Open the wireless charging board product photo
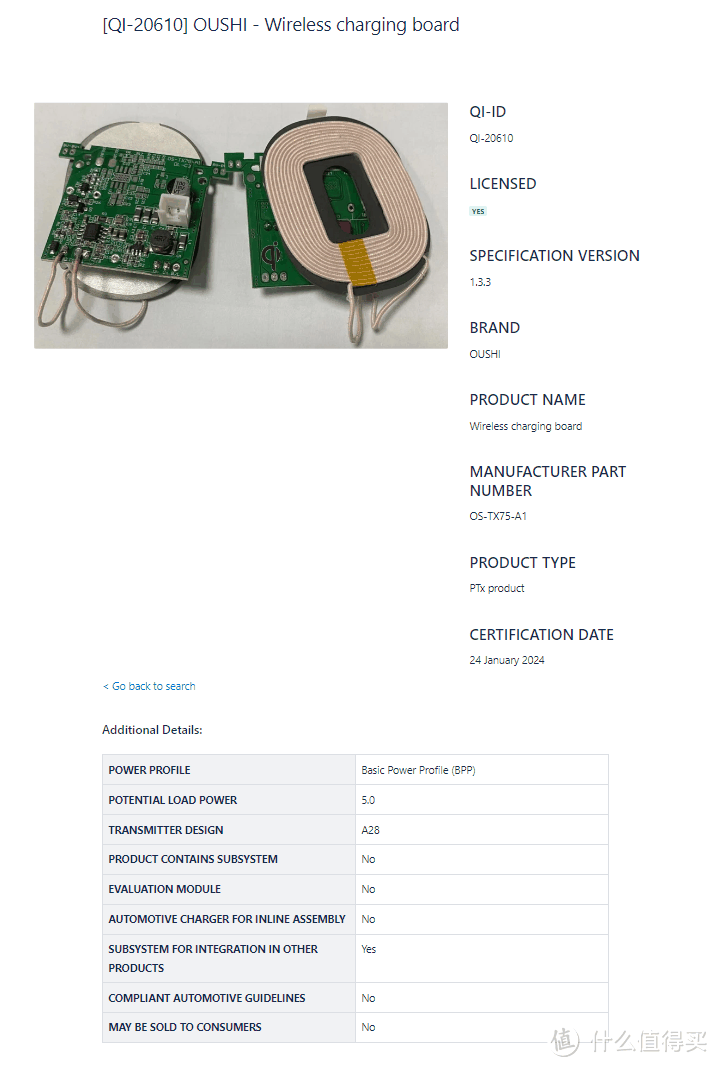717x1067 pixels. pyautogui.click(x=241, y=225)
